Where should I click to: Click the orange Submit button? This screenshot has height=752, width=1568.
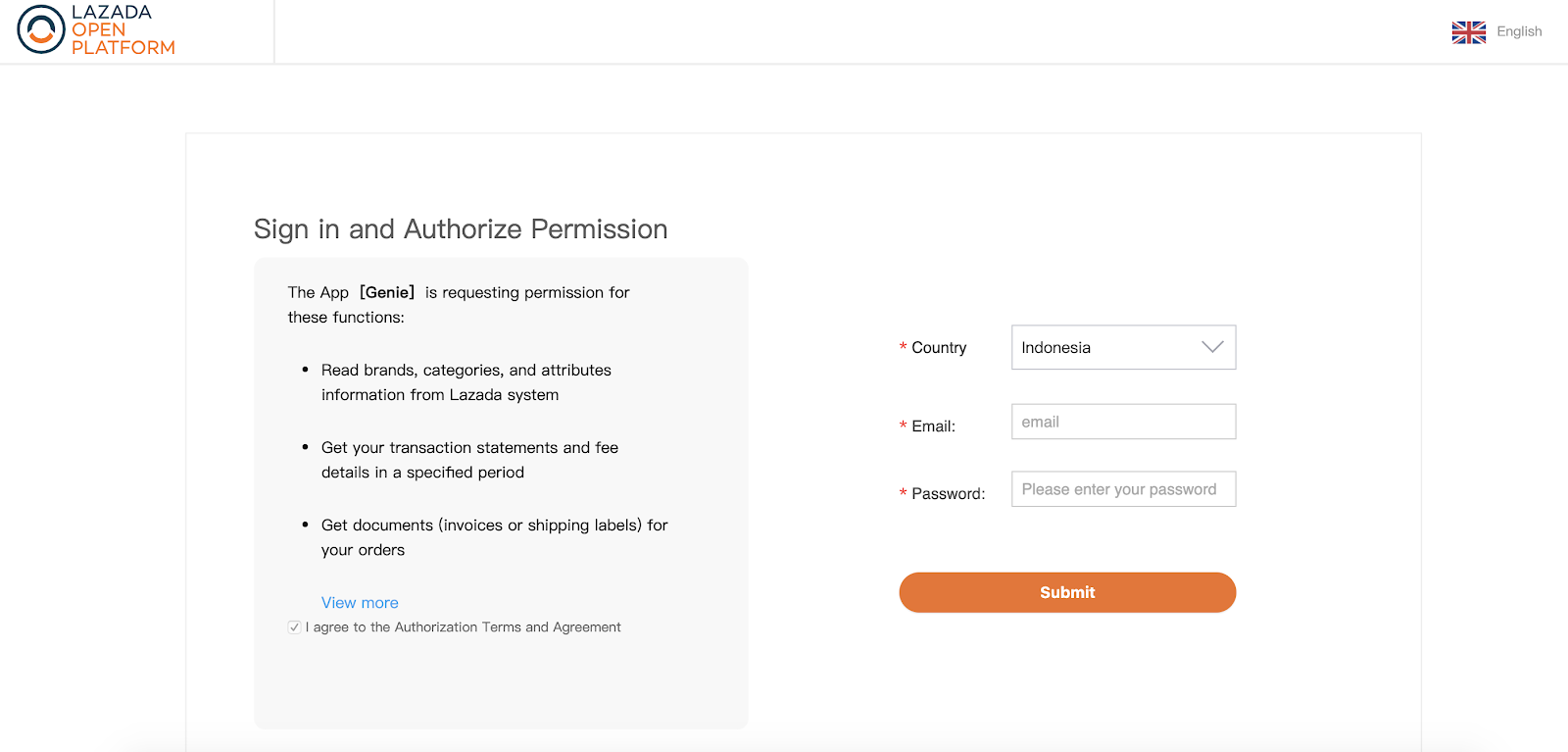(x=1067, y=592)
